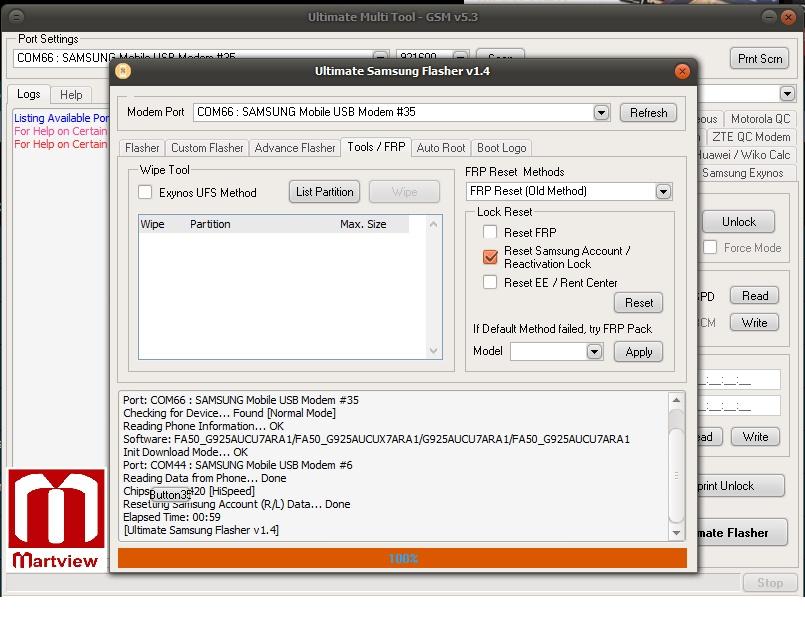Open the dropdown arrow at main window right edge
This screenshot has height=618, width=805.
coord(787,94)
